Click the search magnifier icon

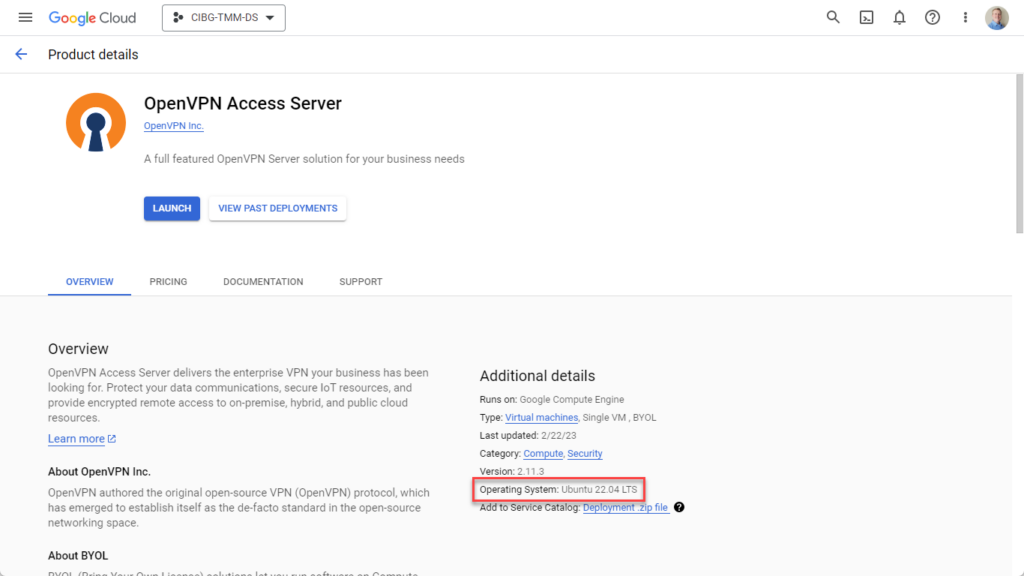(x=833, y=18)
